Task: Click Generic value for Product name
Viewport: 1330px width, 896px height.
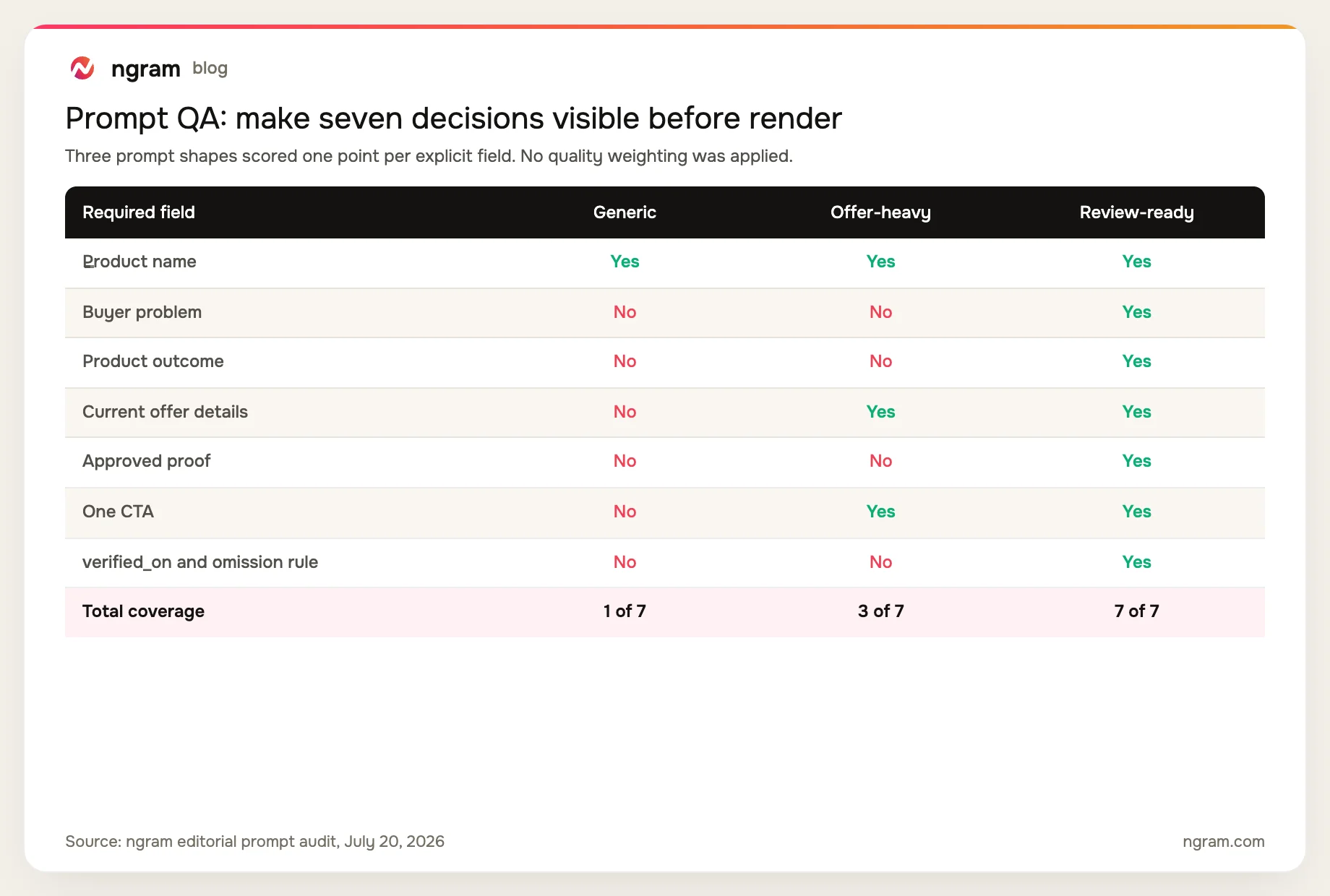Action: 625,262
